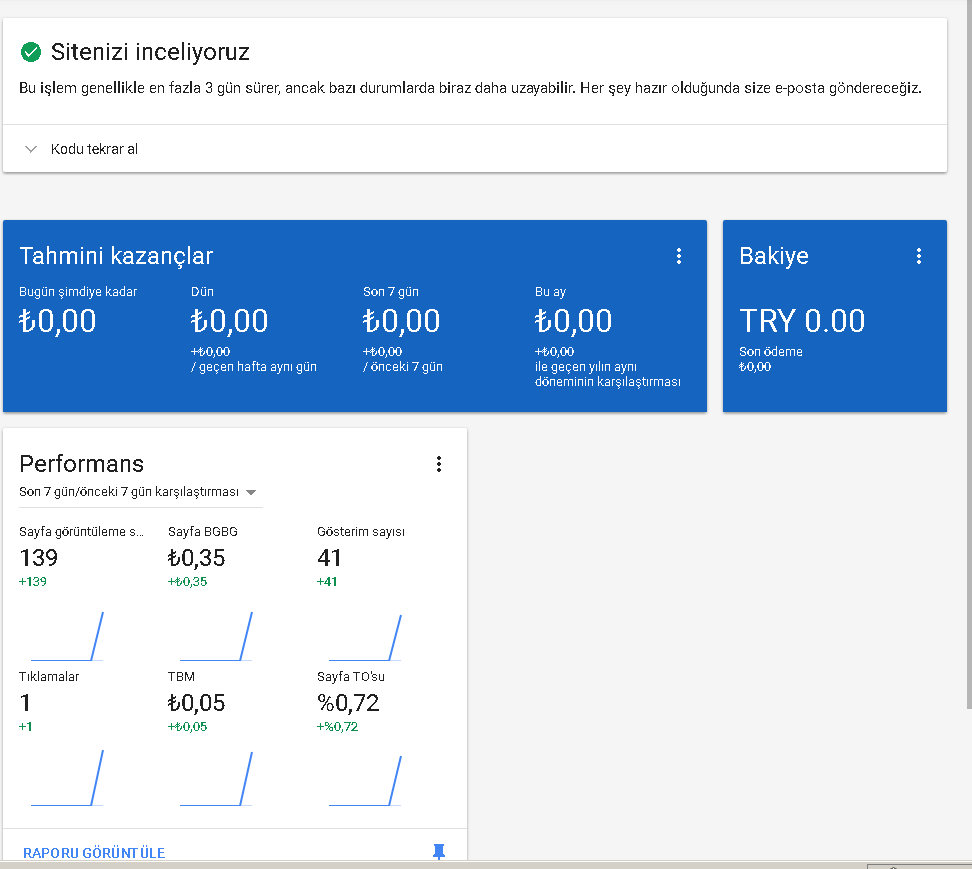The width and height of the screenshot is (972, 869).
Task: Click the vertical page scrollbar
Action: (968, 353)
